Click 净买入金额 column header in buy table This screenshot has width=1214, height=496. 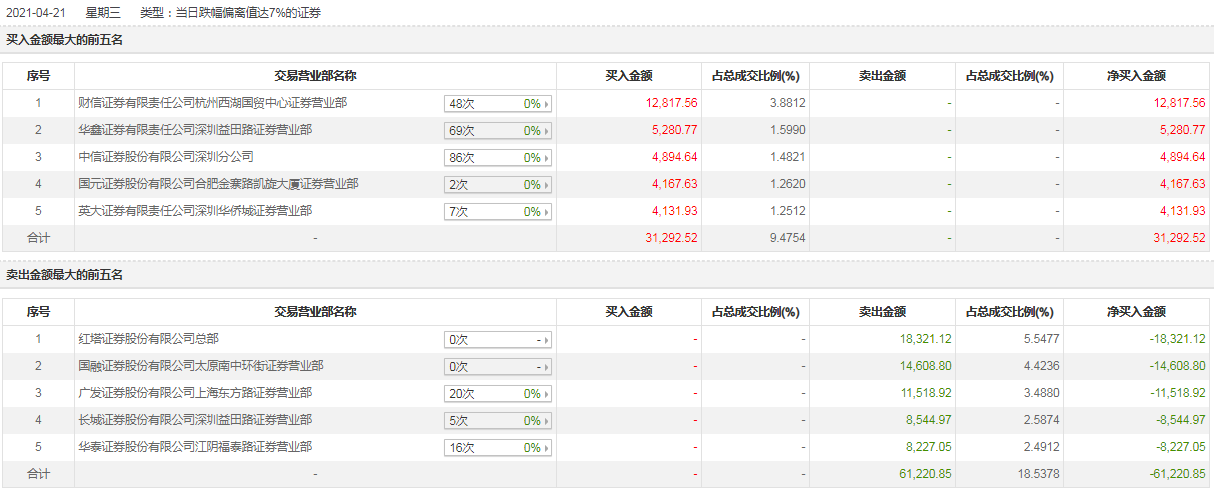click(x=1136, y=75)
